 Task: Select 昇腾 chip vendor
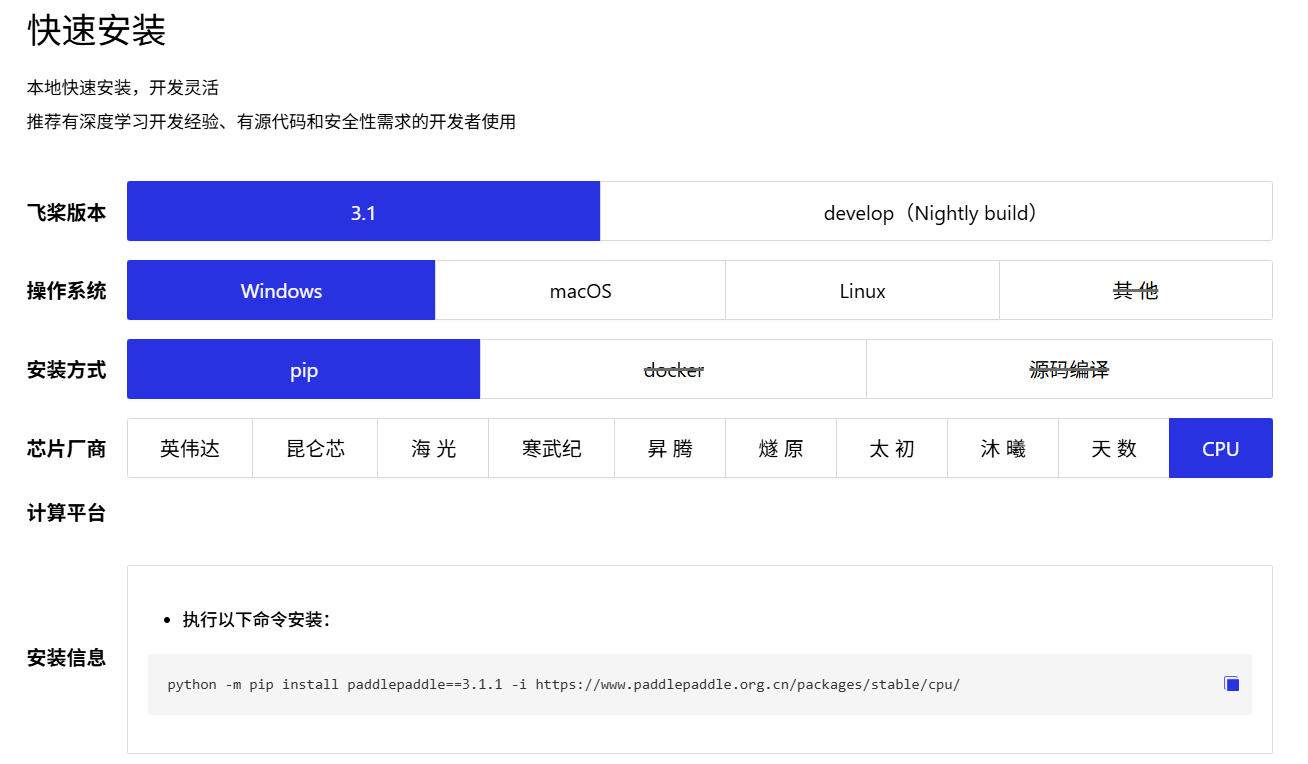pos(670,448)
